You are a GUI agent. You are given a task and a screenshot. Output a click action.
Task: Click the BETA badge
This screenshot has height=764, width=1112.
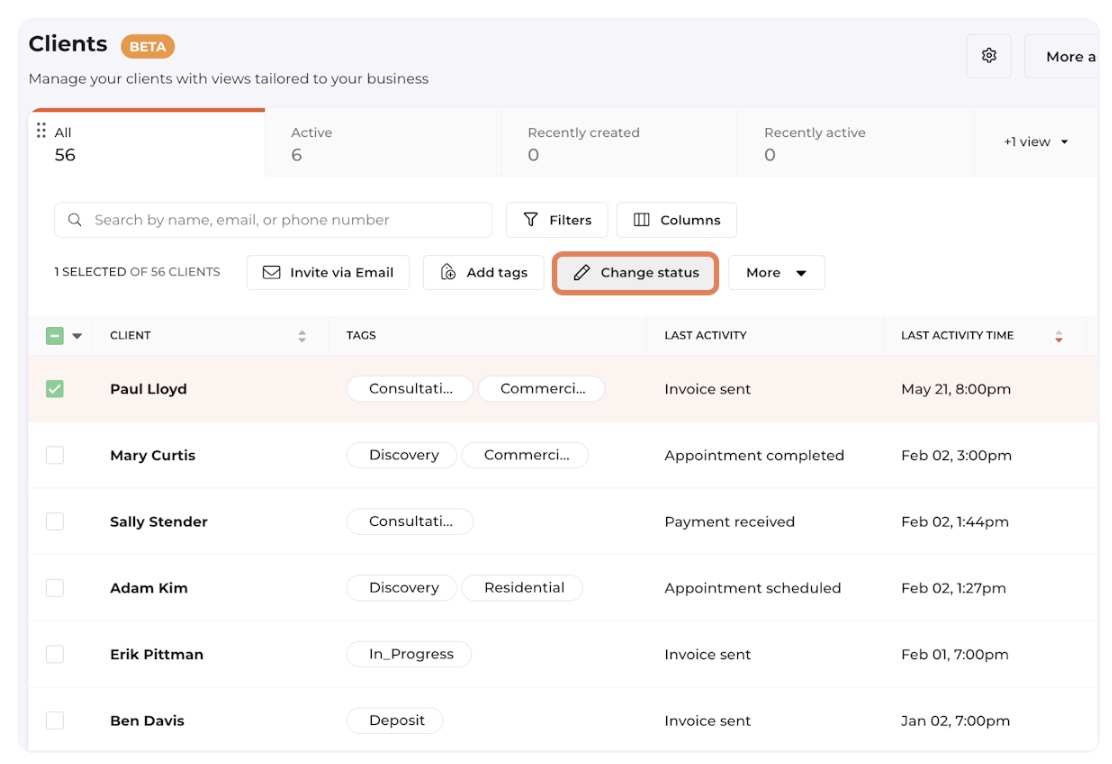148,46
